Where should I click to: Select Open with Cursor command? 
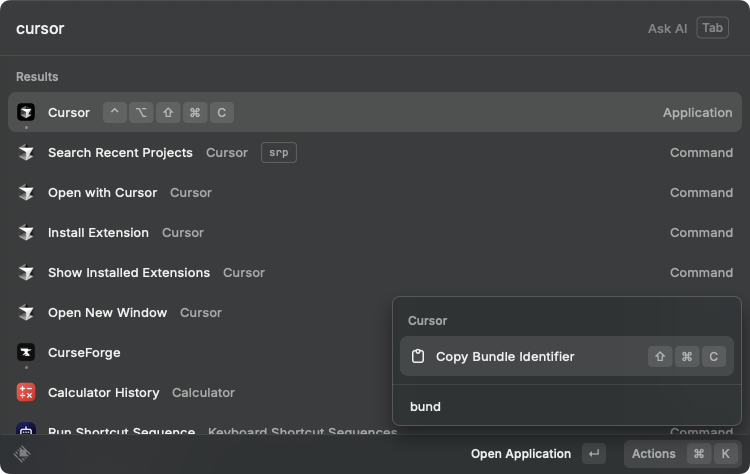[375, 193]
